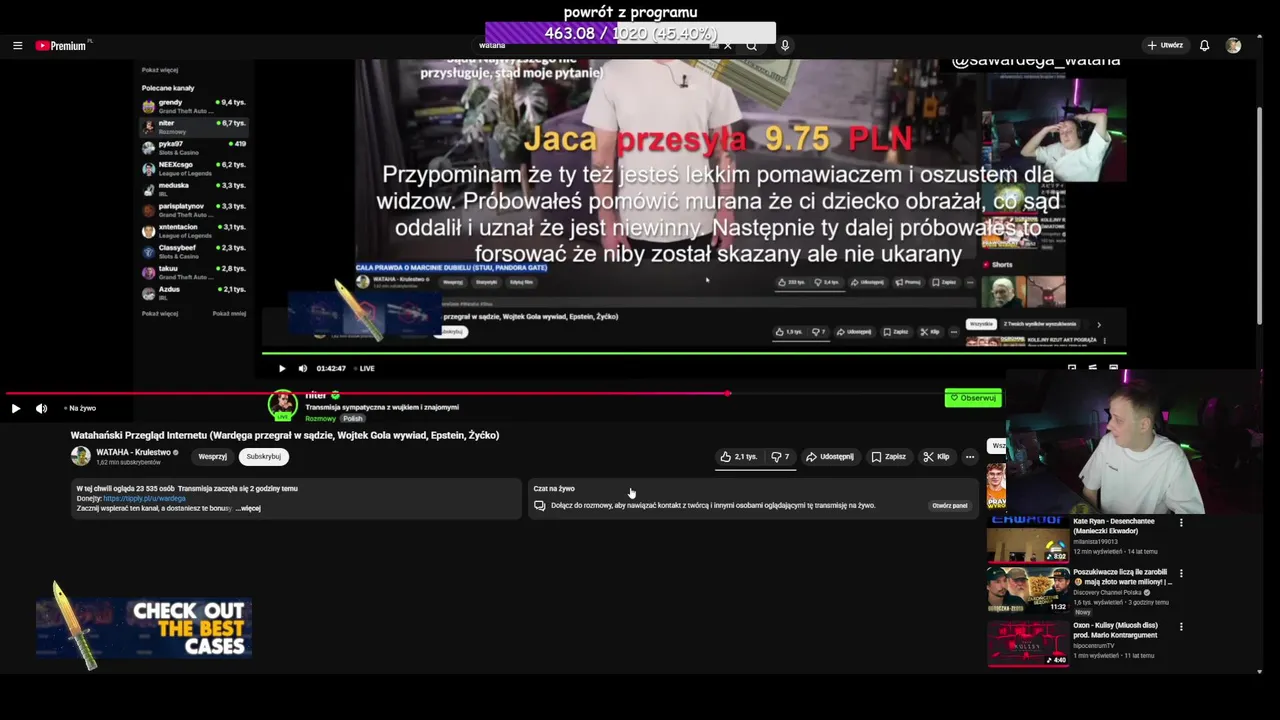
Task: Play the inner Kick stream player
Action: pyautogui.click(x=282, y=368)
